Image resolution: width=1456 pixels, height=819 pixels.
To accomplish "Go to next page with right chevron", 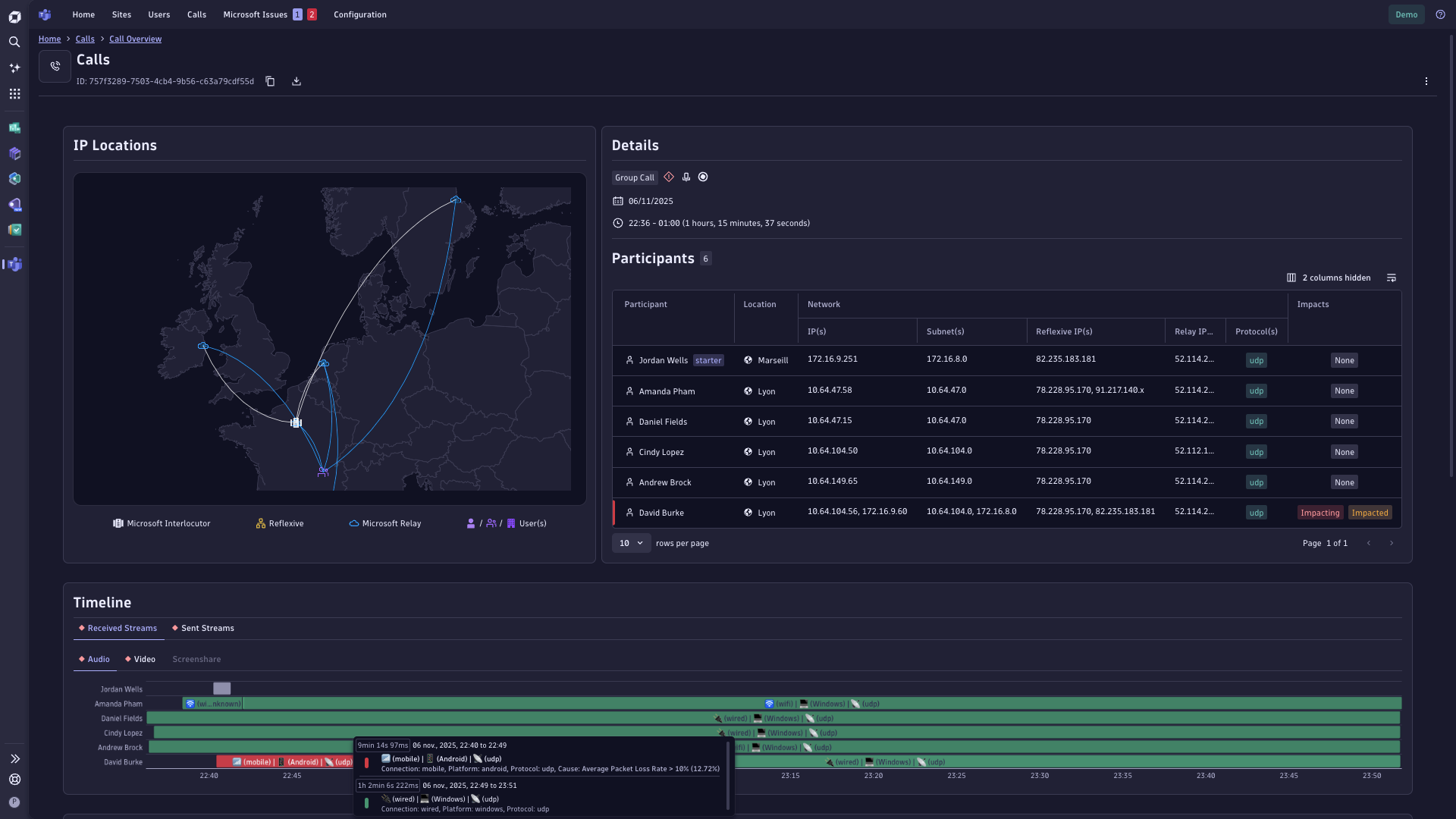I will click(1392, 543).
